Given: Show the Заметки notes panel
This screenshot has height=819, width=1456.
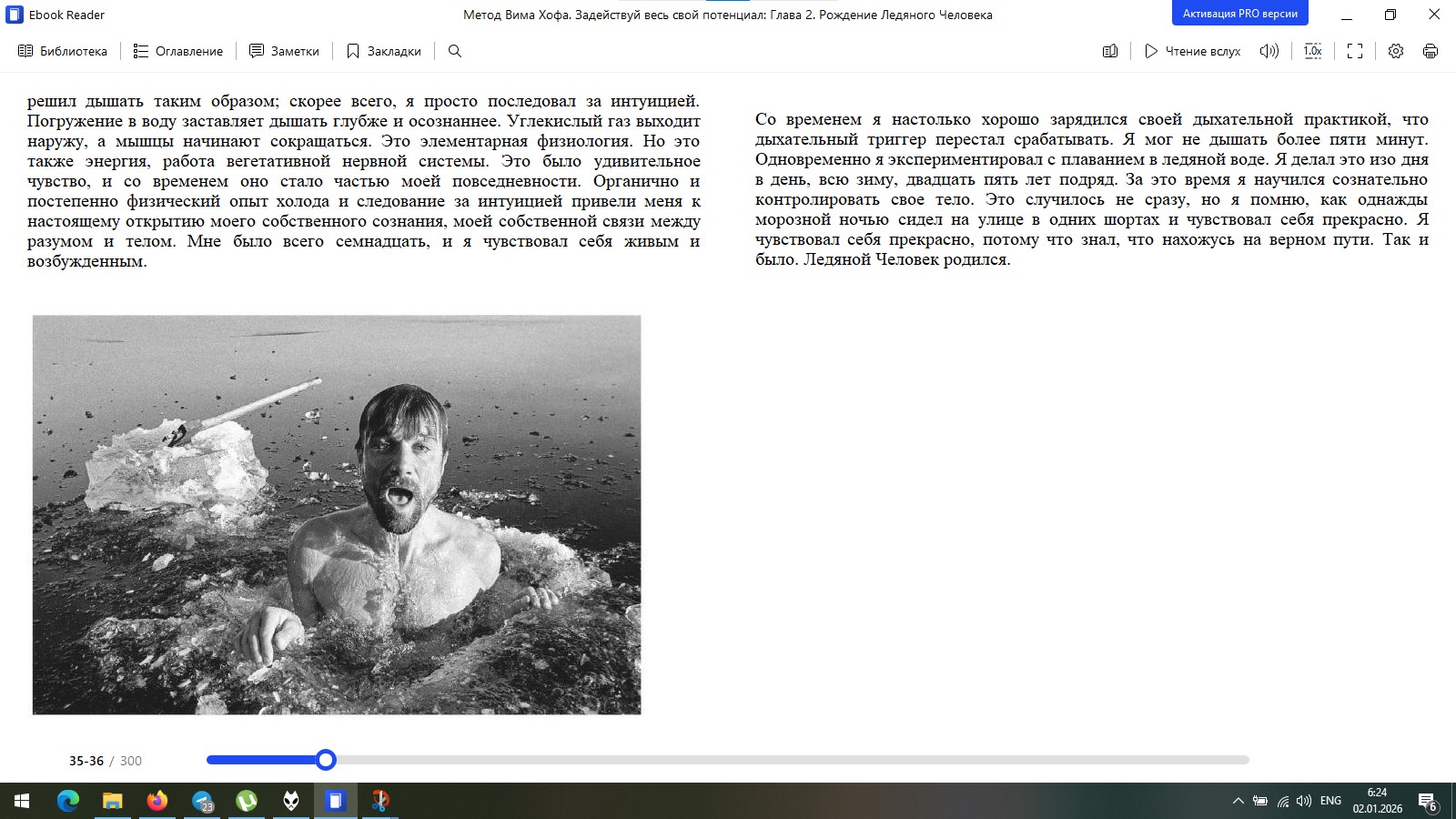Looking at the screenshot, I should click(x=285, y=51).
